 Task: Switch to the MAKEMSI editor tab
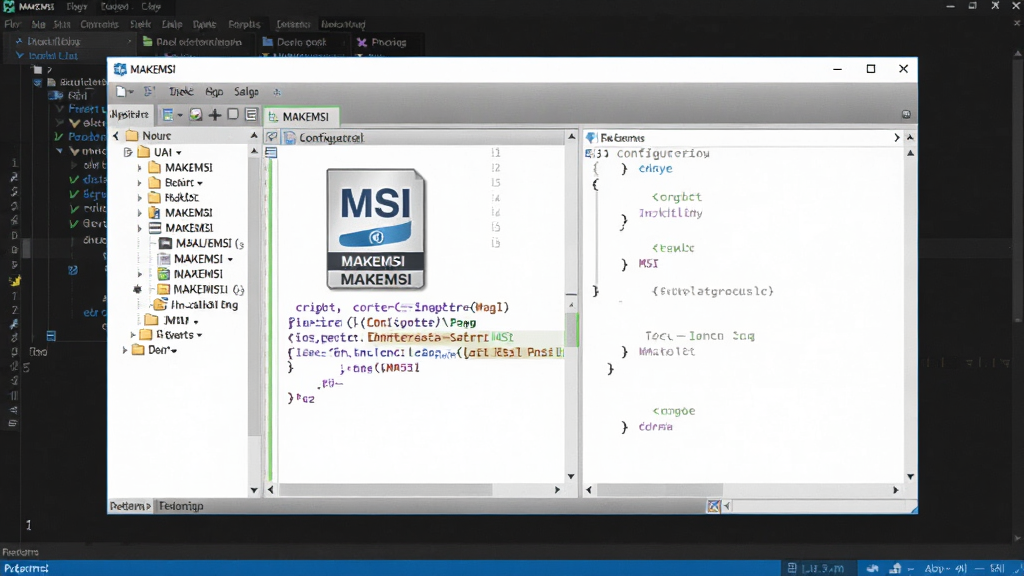pos(301,116)
